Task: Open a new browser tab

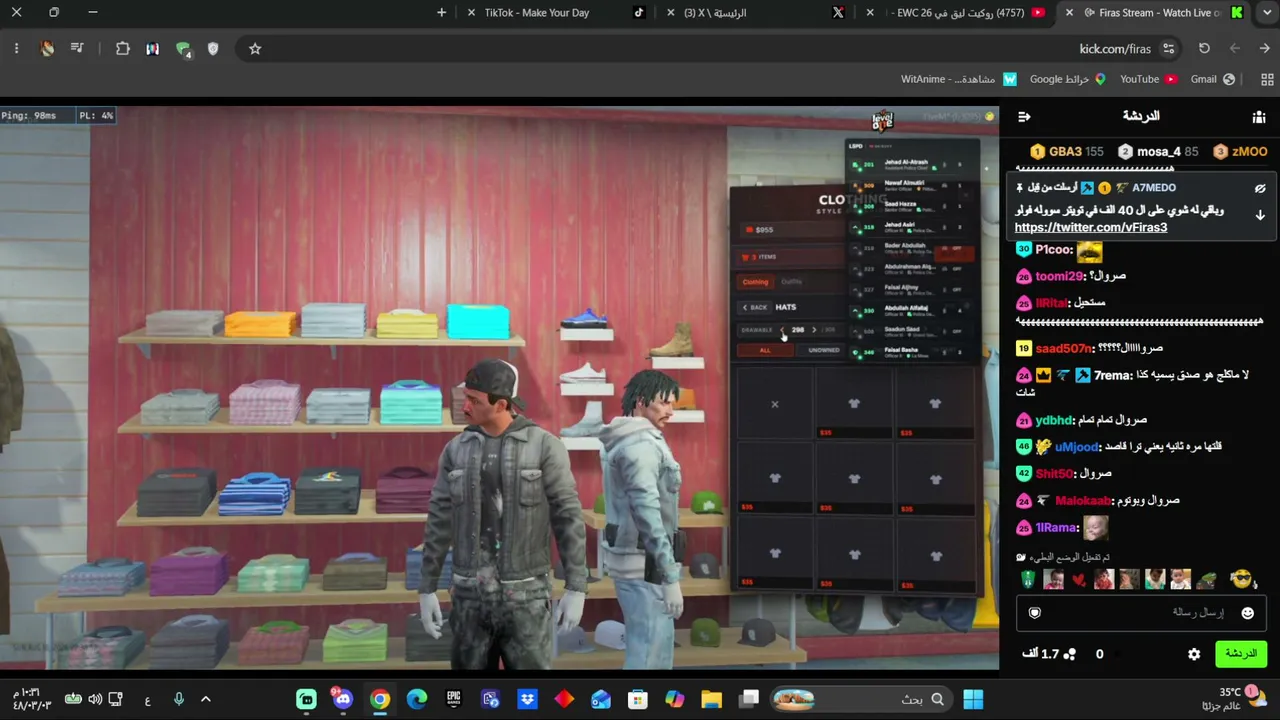Action: 442,13
